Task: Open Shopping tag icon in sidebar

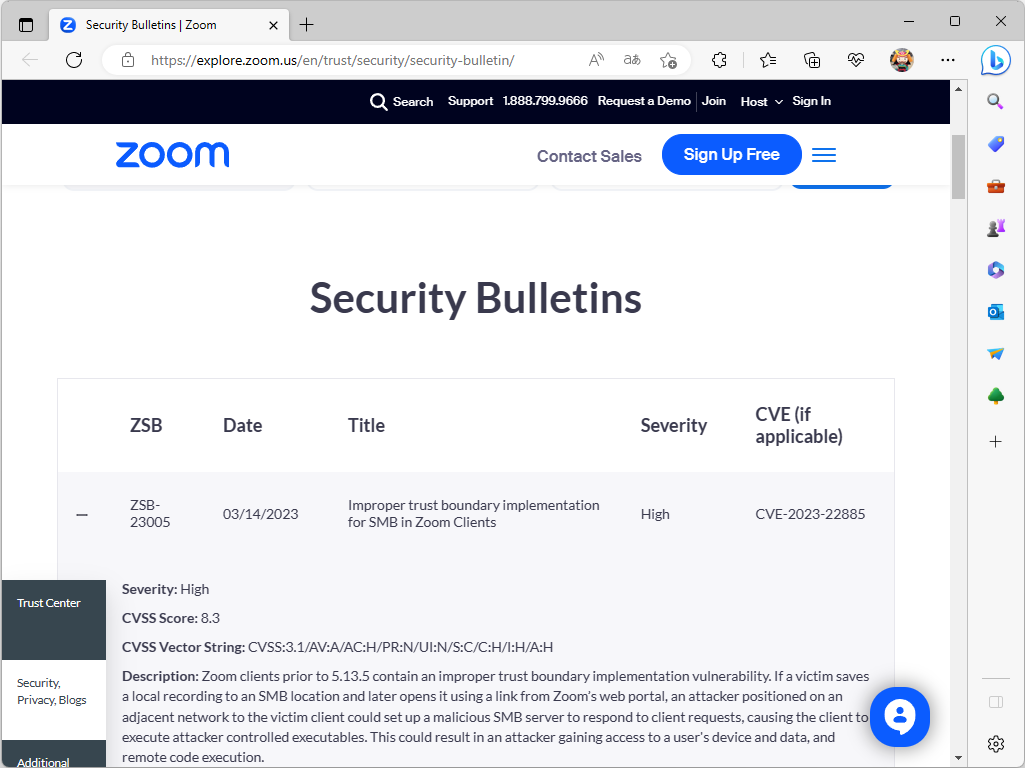Action: point(995,144)
